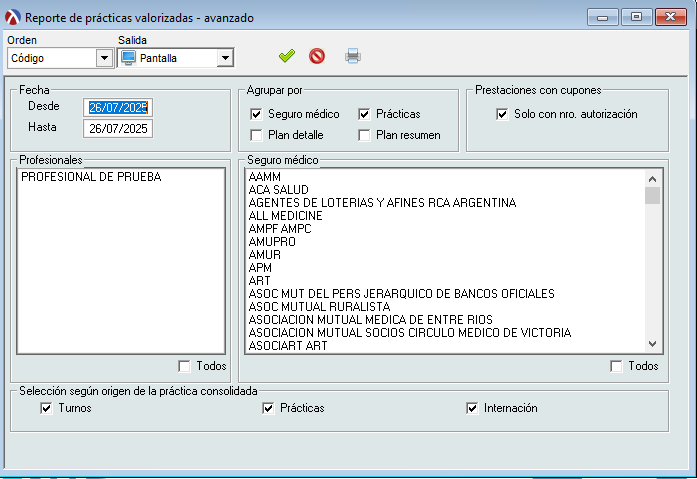This screenshot has width=697, height=479.
Task: Click the green checkmark confirm icon
Action: pyautogui.click(x=287, y=56)
